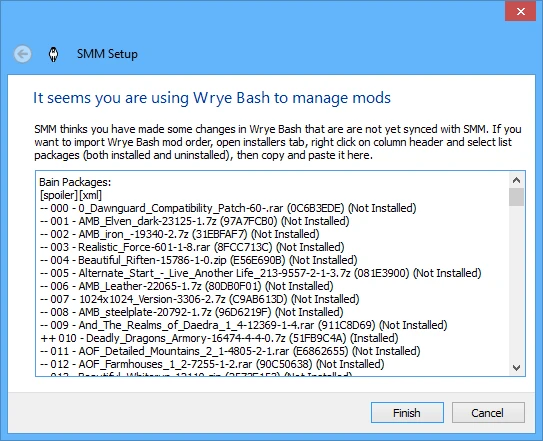Image resolution: width=543 pixels, height=441 pixels.
Task: Click the 003 Realistic_Force line
Action: pyautogui.click(x=192, y=247)
